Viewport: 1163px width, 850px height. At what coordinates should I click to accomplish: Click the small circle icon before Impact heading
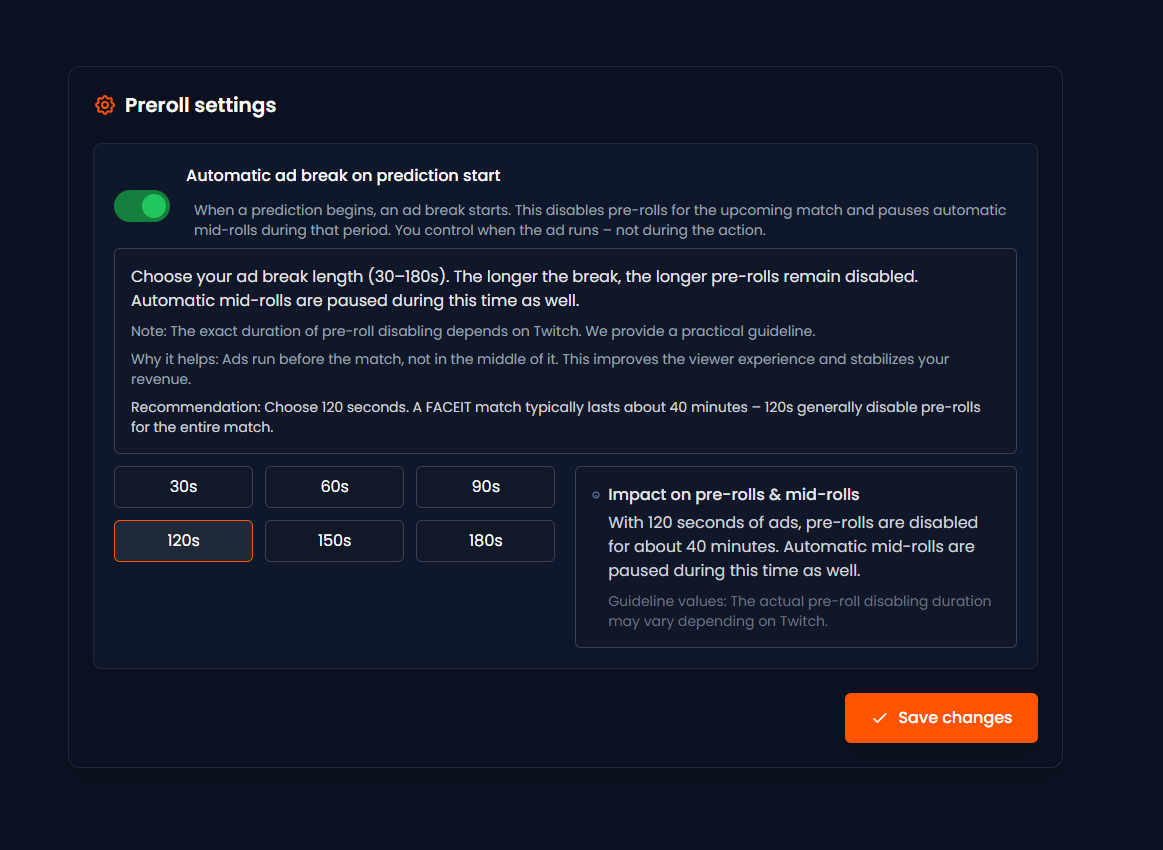pyautogui.click(x=596, y=495)
